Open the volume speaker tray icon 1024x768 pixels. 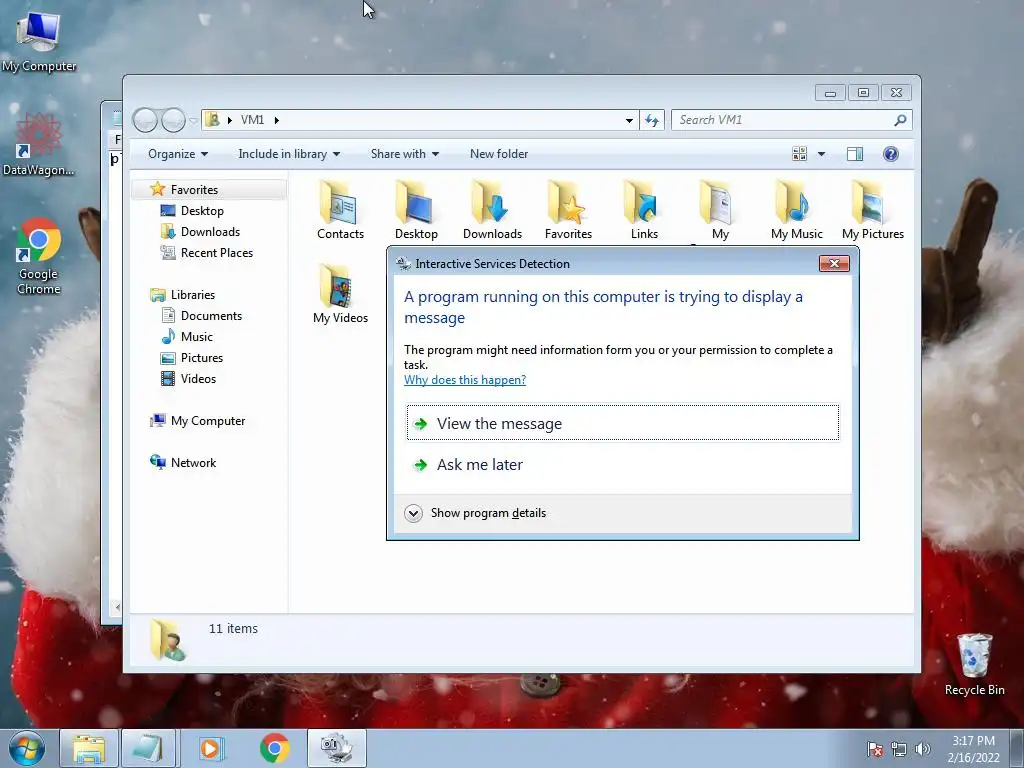point(923,749)
